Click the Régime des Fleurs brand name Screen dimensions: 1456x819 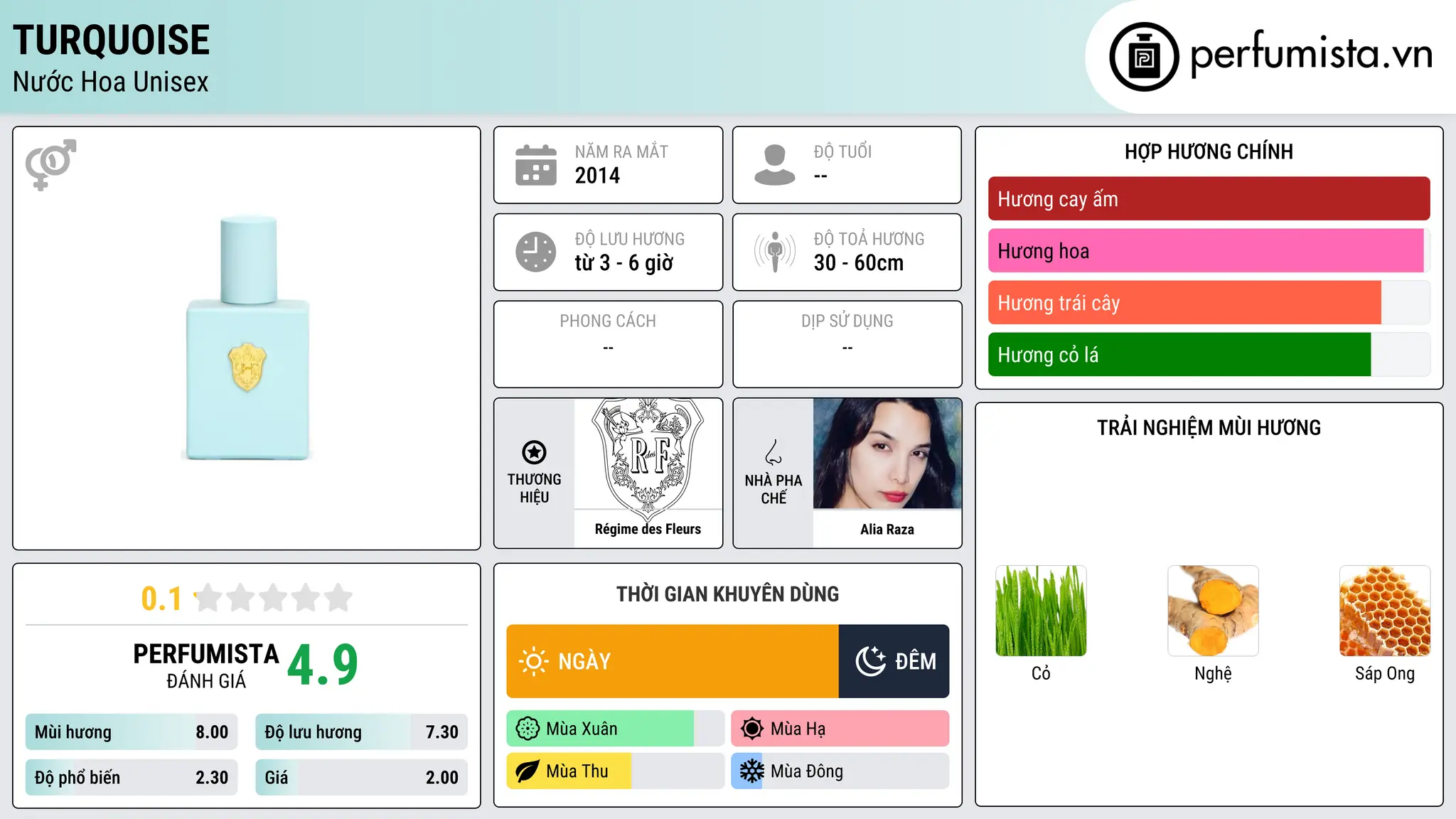pyautogui.click(x=648, y=529)
